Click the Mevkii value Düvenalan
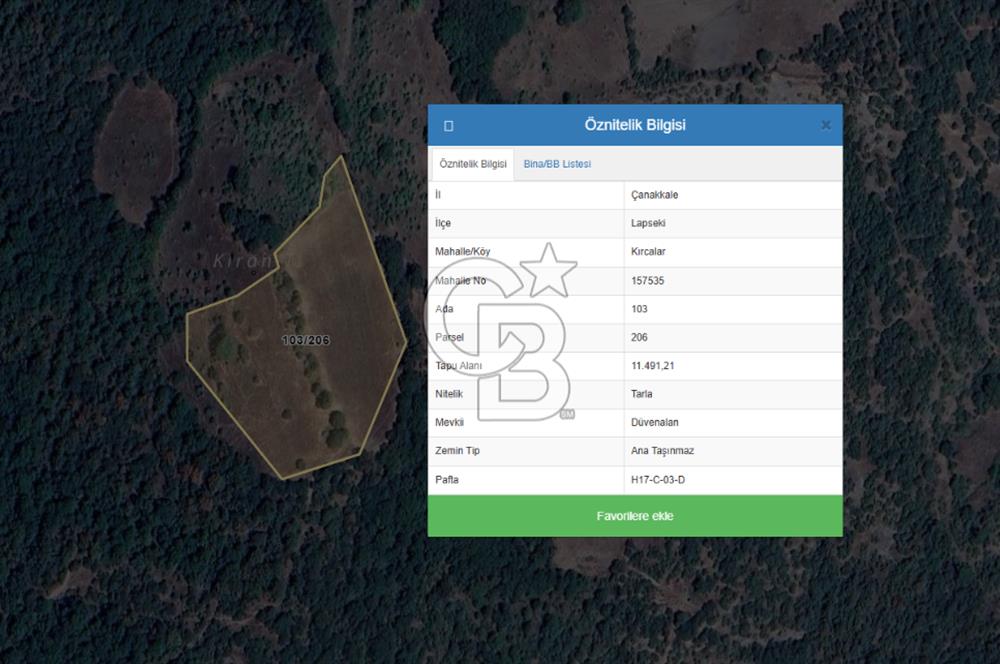Viewport: 1000px width, 664px height. tap(654, 422)
